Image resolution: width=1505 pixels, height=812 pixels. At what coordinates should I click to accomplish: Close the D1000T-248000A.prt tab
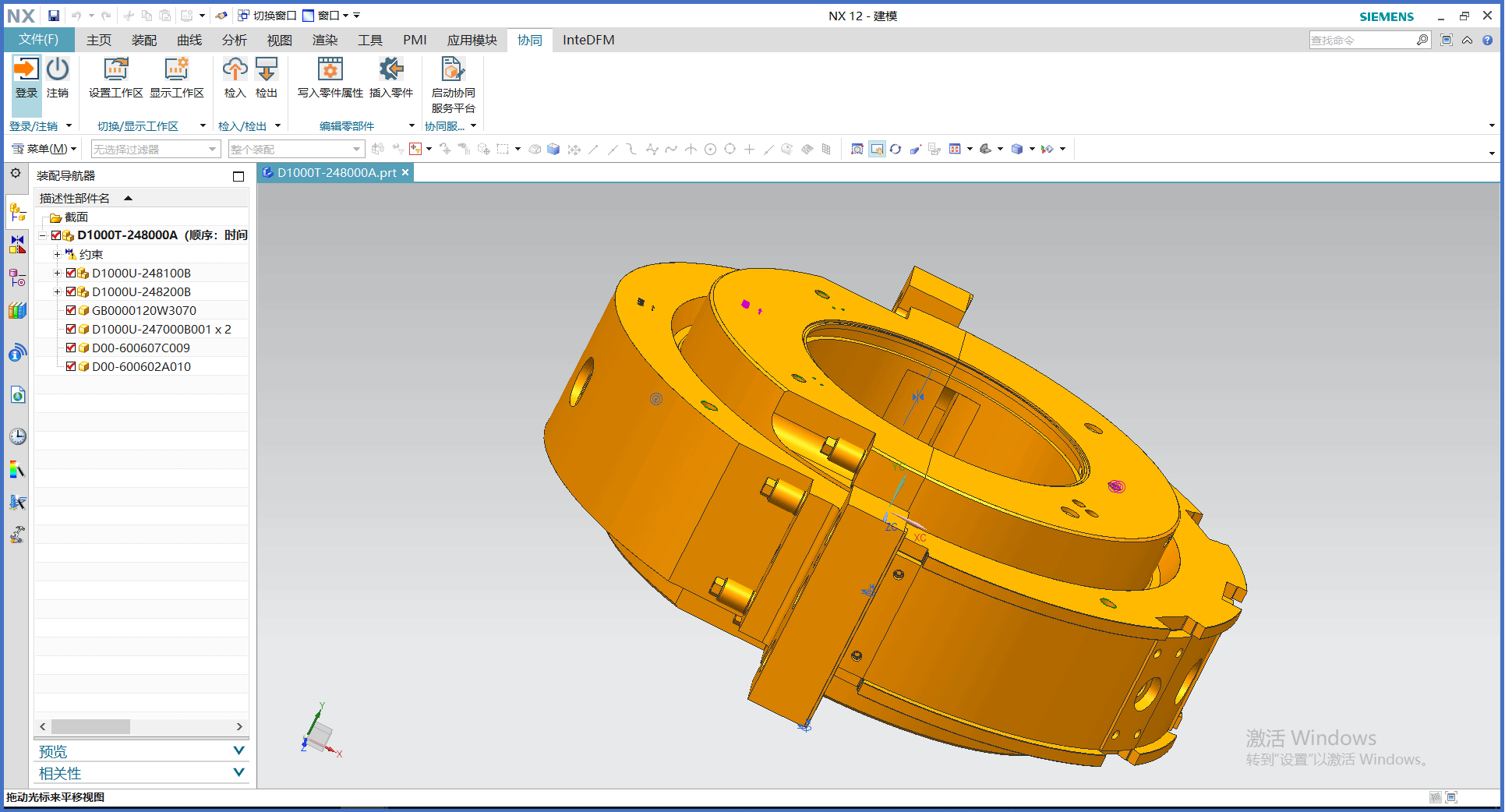(x=405, y=172)
